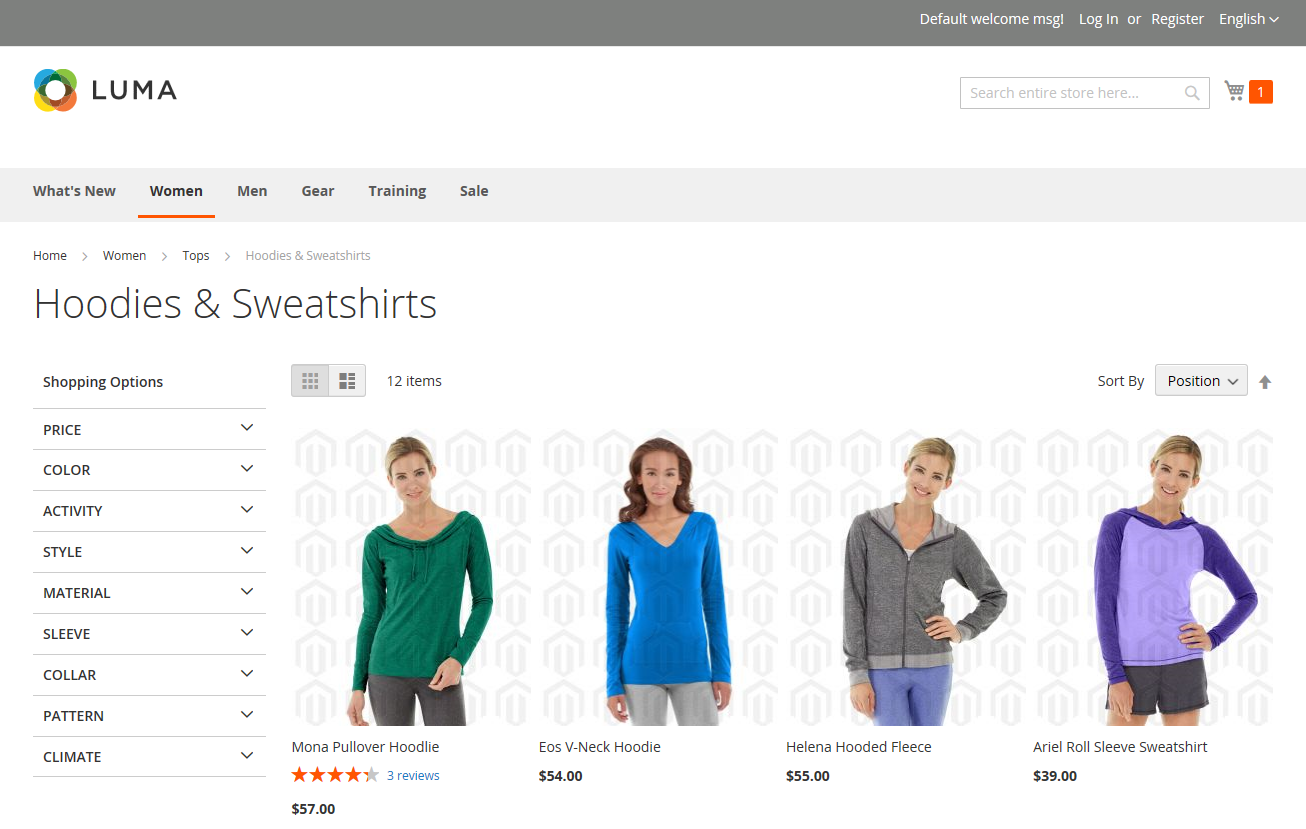Expand the Material filter chevron
Image resolution: width=1306 pixels, height=829 pixels.
(247, 592)
